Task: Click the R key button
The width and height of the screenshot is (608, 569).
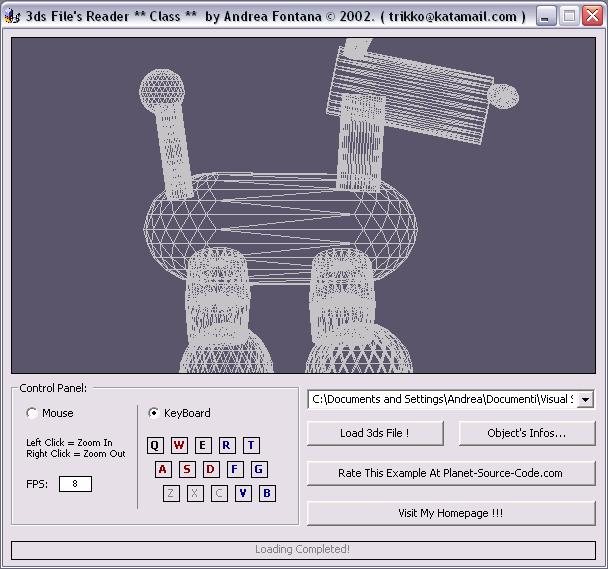Action: (x=227, y=445)
